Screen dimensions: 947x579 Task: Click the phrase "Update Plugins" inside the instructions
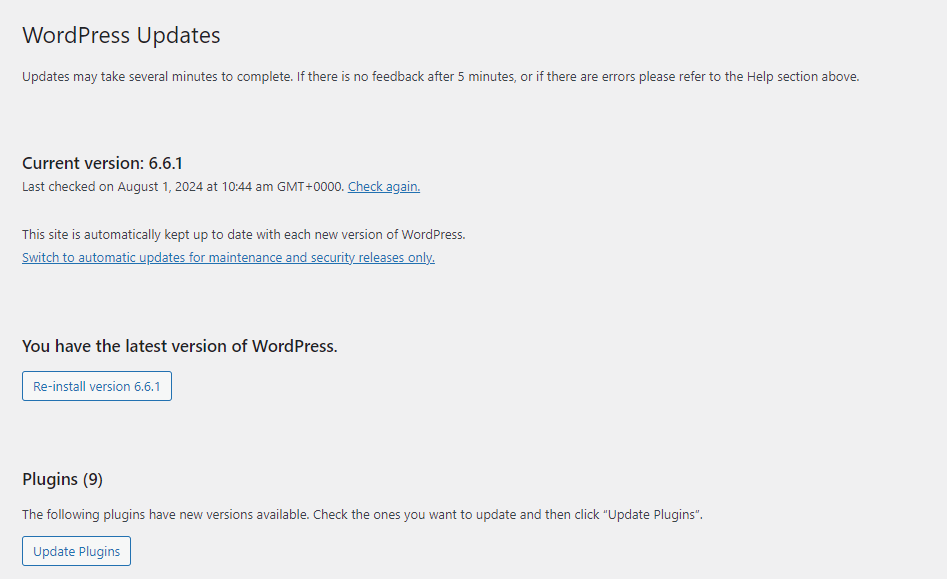coord(653,514)
